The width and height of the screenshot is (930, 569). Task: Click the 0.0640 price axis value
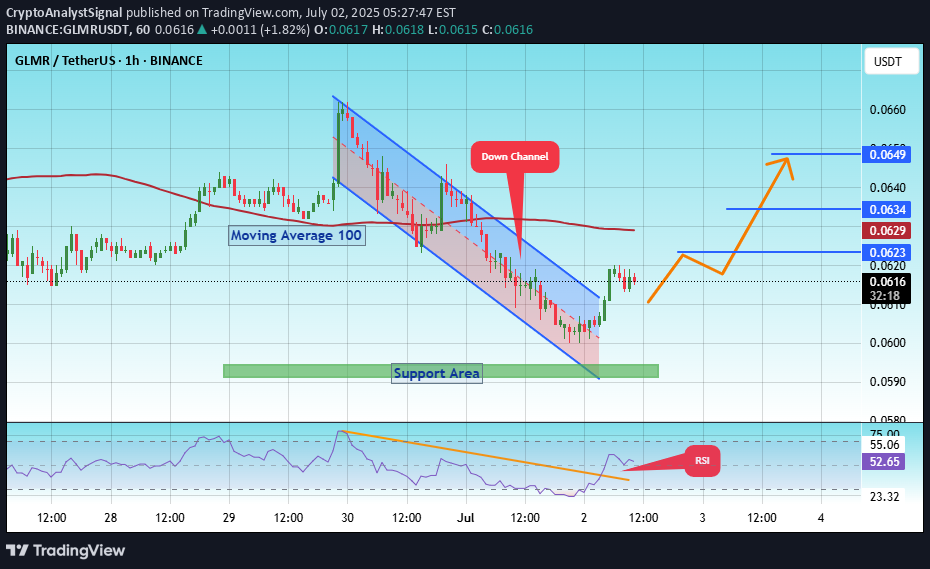(887, 188)
